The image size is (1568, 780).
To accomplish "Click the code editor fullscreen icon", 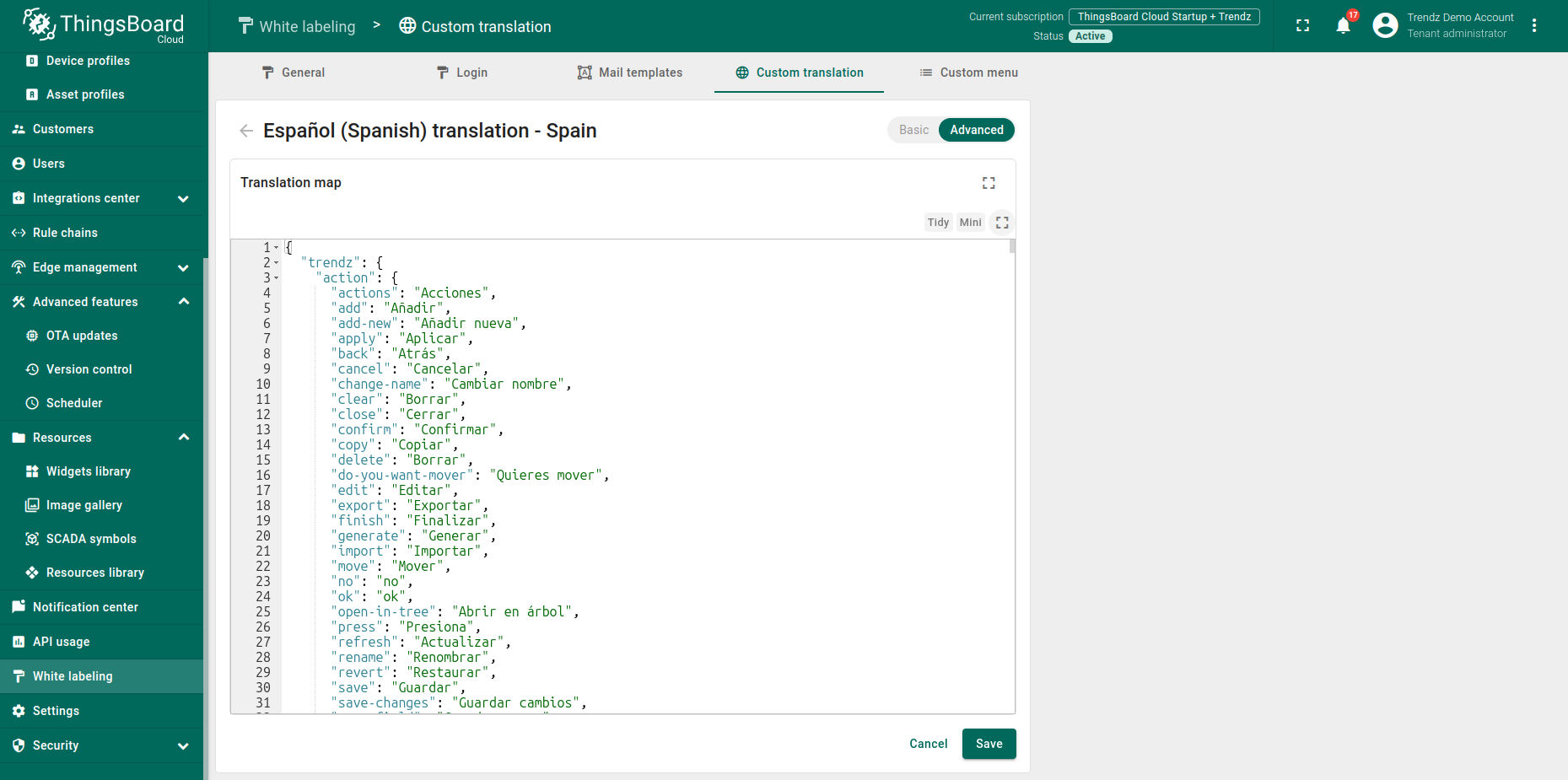I will (x=1002, y=223).
